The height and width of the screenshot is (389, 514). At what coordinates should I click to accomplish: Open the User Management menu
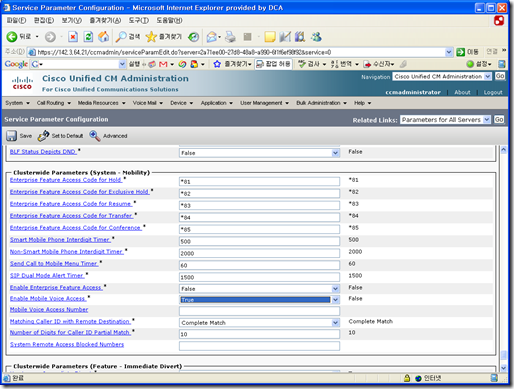click(264, 103)
